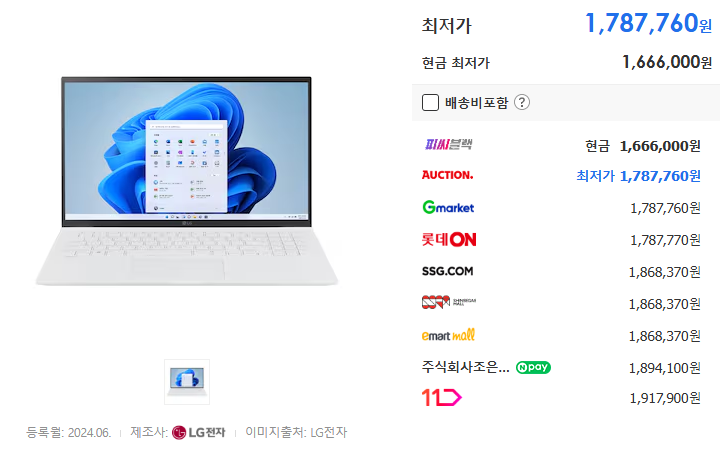Click the 현금 1,666,000원 price link
The image size is (720, 453).
tap(643, 146)
